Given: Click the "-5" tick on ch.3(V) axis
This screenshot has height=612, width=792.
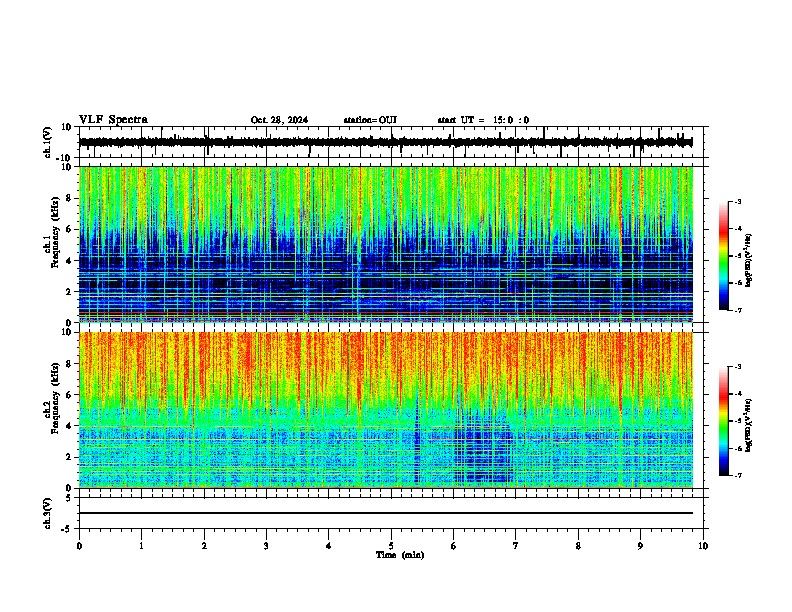Looking at the screenshot, I should click(68, 529).
